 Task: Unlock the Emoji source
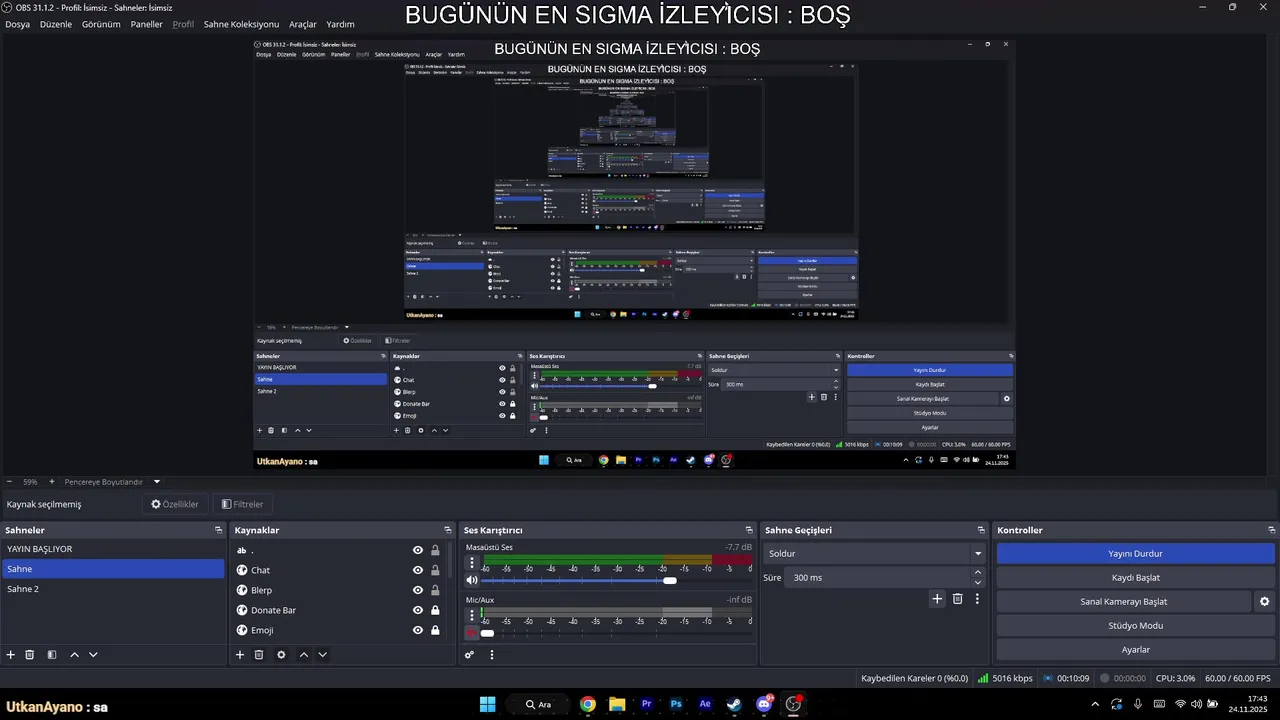(435, 630)
